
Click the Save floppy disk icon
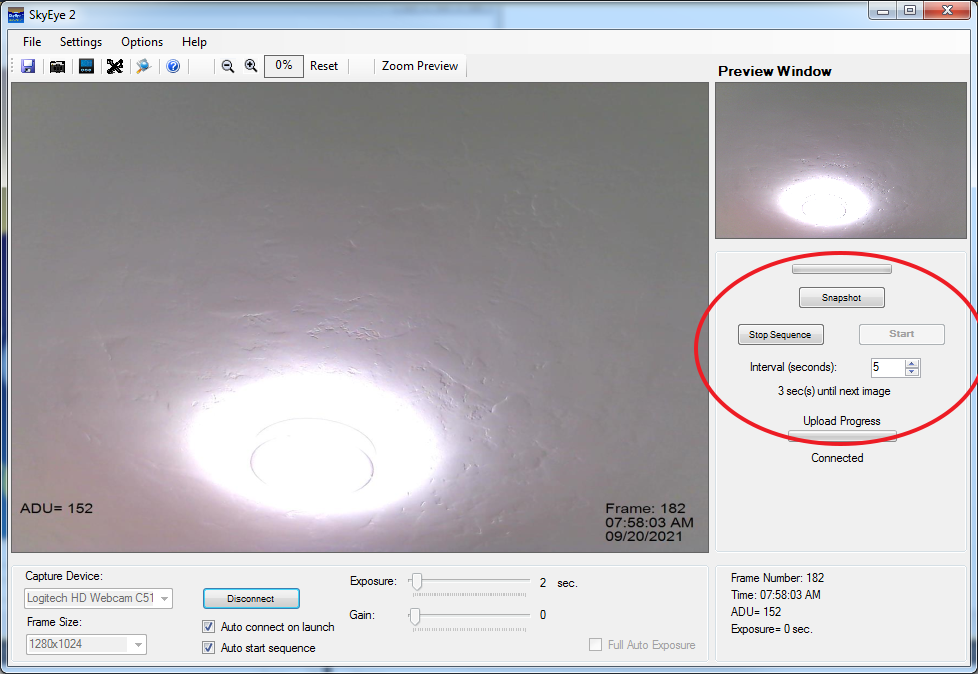pyautogui.click(x=28, y=66)
